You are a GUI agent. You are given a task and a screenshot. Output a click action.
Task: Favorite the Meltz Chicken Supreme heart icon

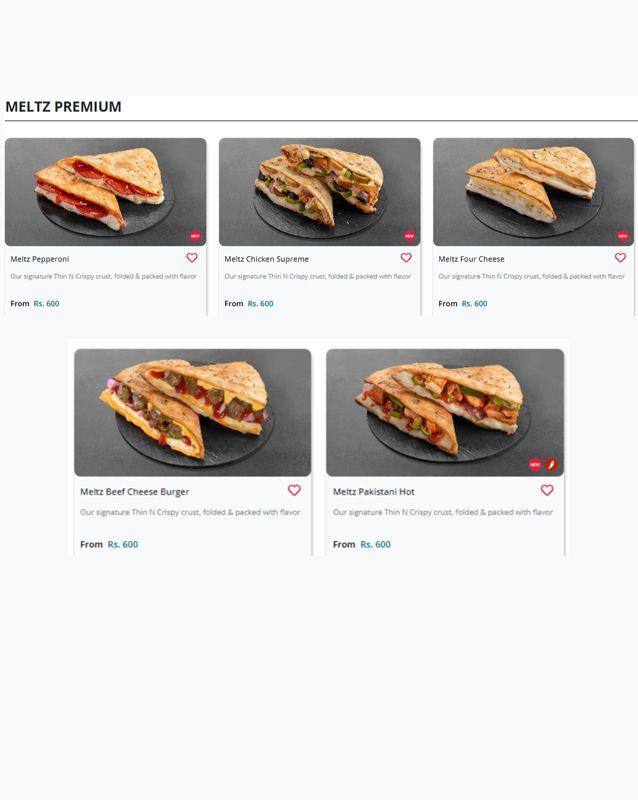406,258
